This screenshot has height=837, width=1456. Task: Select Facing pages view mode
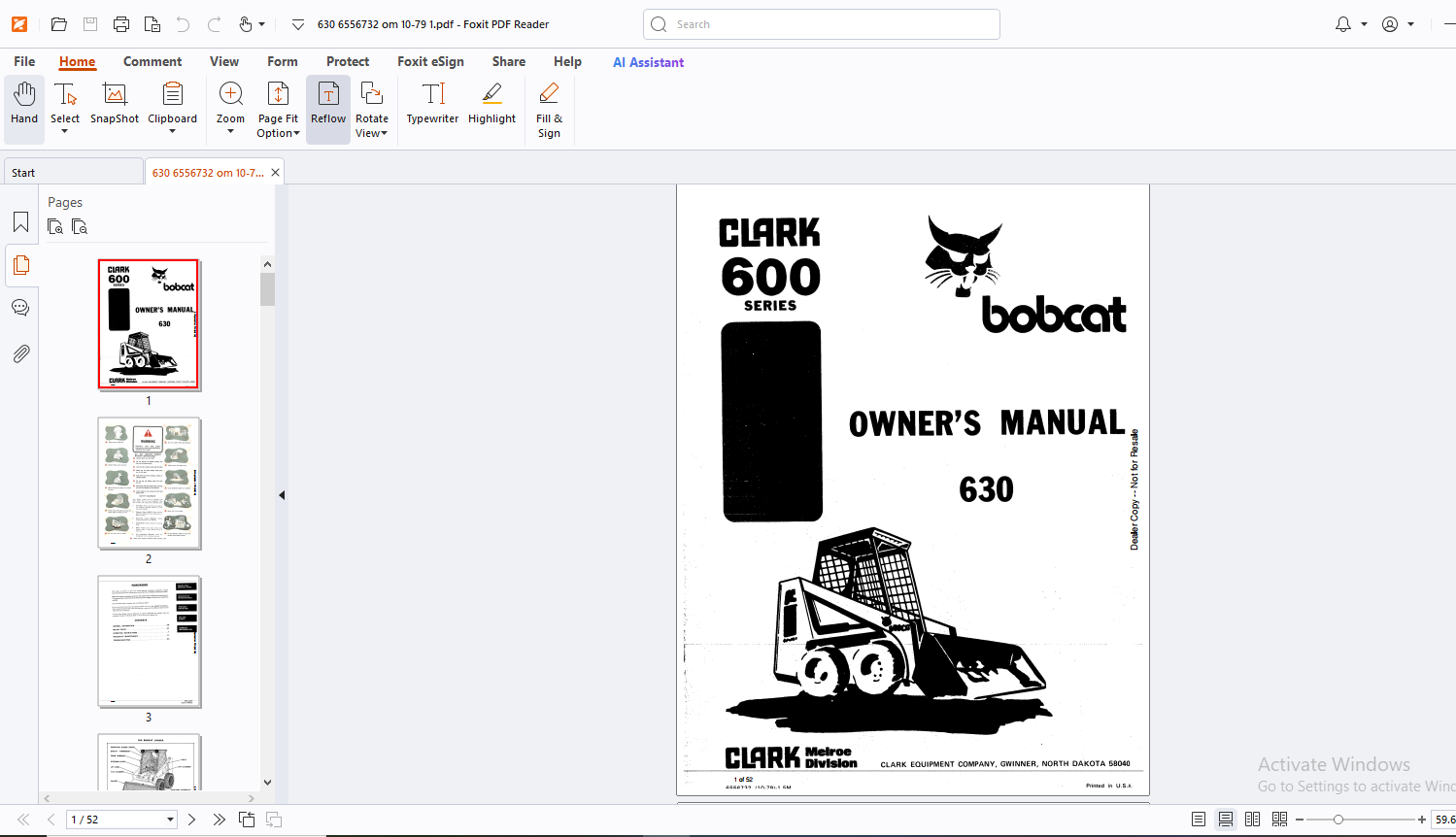click(x=1252, y=820)
